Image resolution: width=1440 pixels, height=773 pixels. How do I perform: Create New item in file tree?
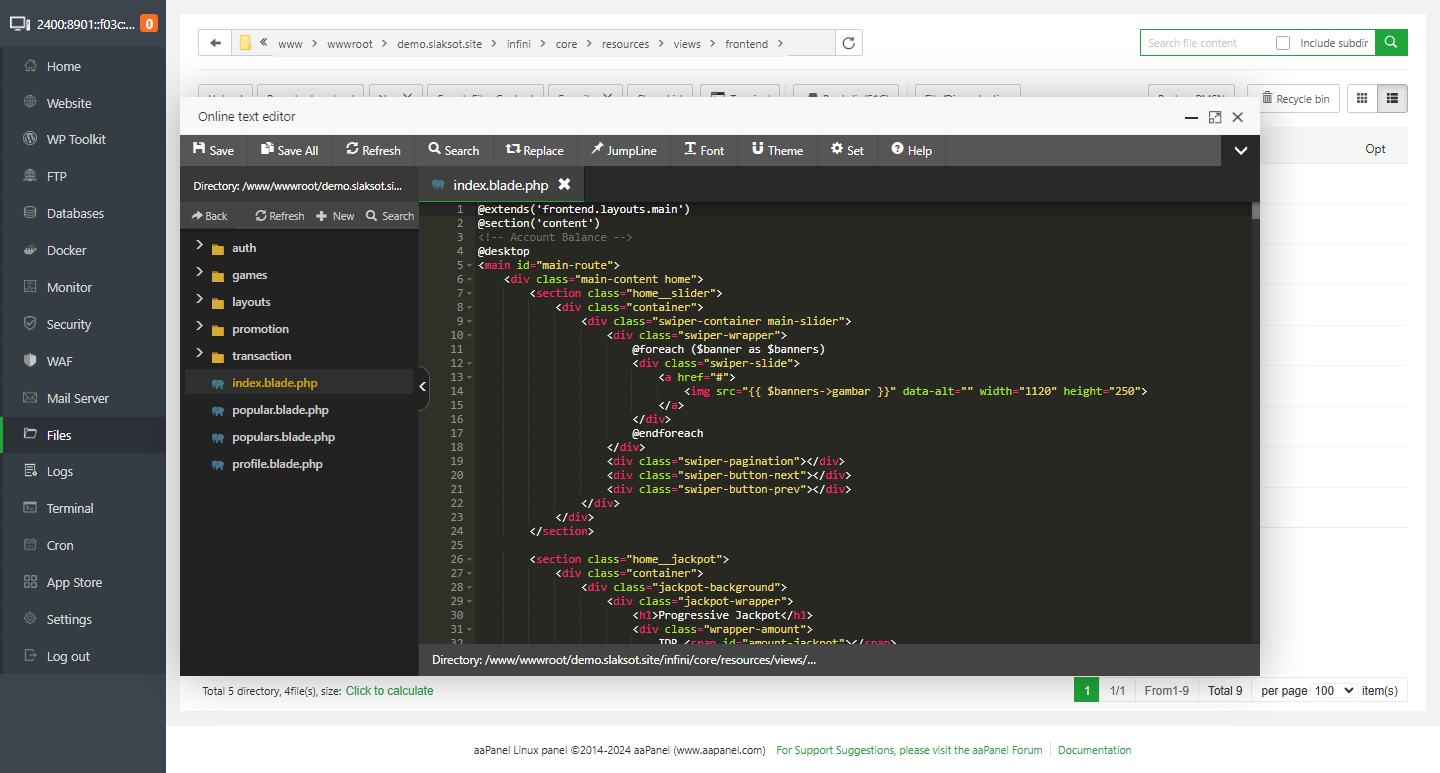click(335, 216)
